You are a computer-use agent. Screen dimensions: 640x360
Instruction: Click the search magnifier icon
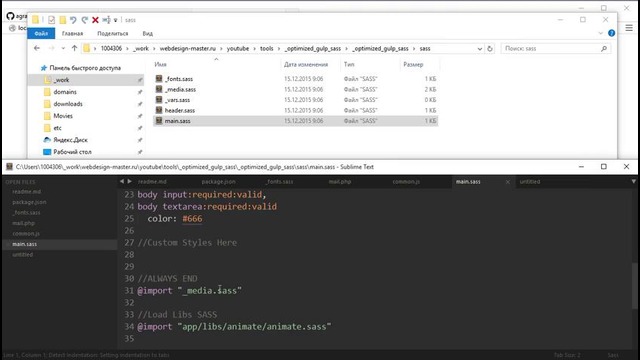pos(604,48)
